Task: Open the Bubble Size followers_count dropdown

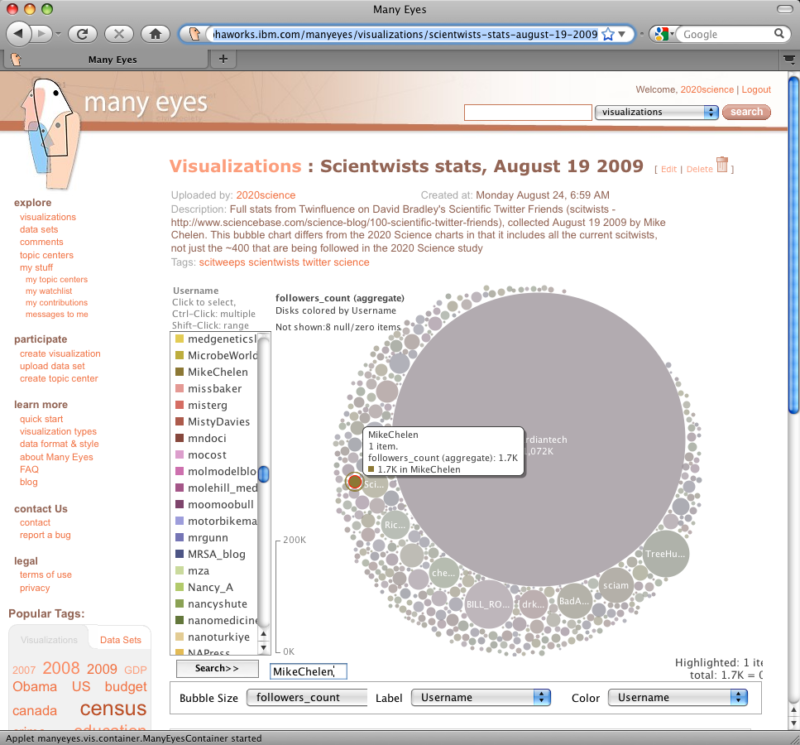Action: point(307,698)
